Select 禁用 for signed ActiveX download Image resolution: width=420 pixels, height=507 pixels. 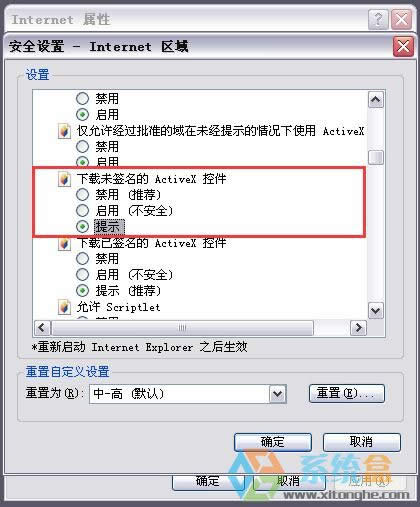click(x=82, y=259)
